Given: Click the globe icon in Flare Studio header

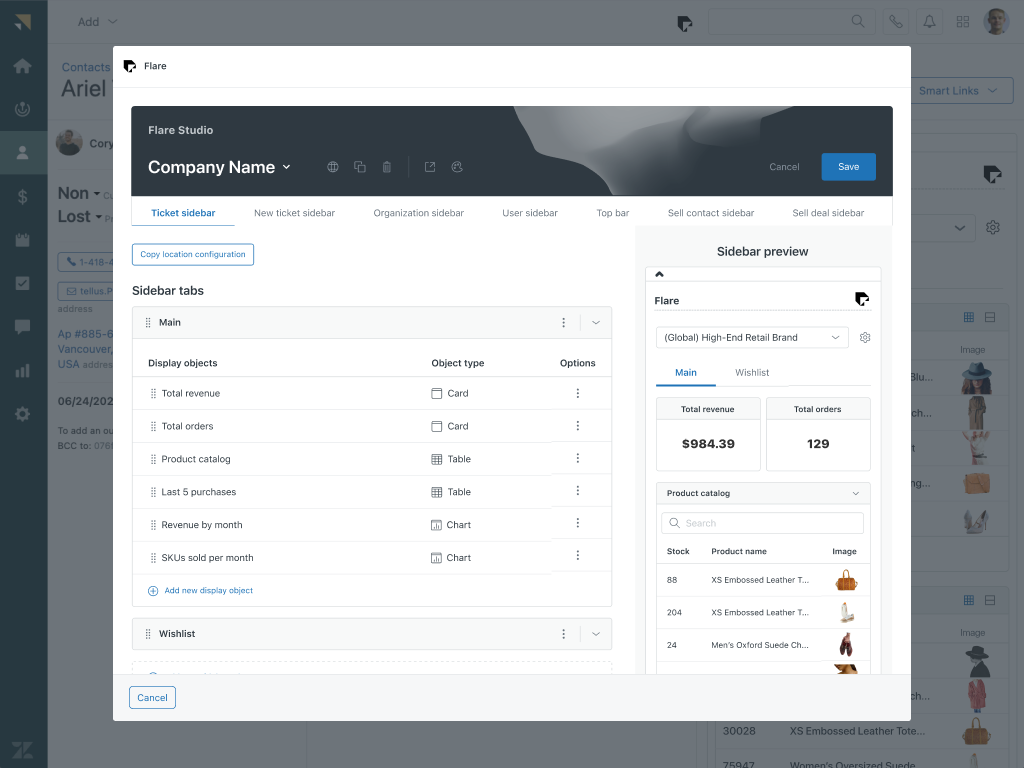Looking at the screenshot, I should [333, 167].
